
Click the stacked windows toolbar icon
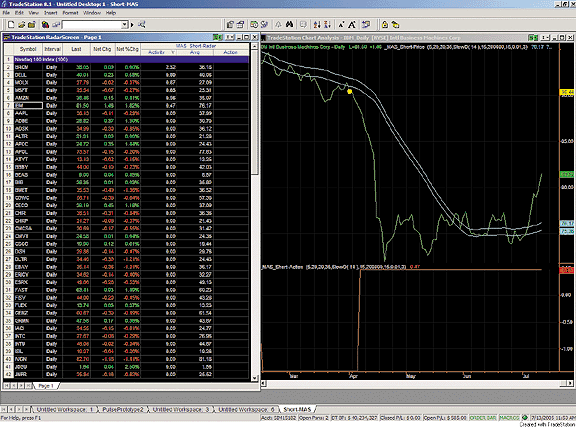pos(240,25)
